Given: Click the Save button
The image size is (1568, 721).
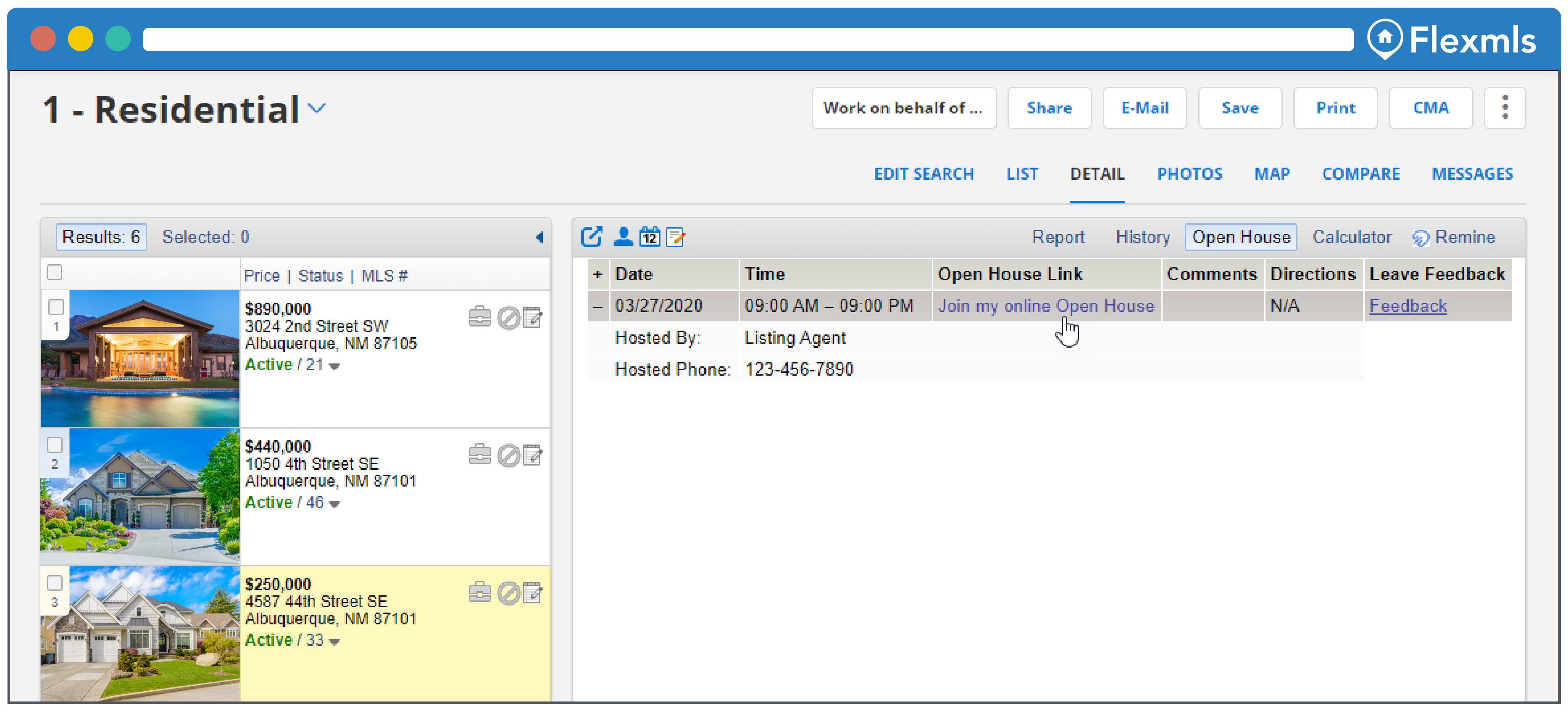Looking at the screenshot, I should point(1240,108).
